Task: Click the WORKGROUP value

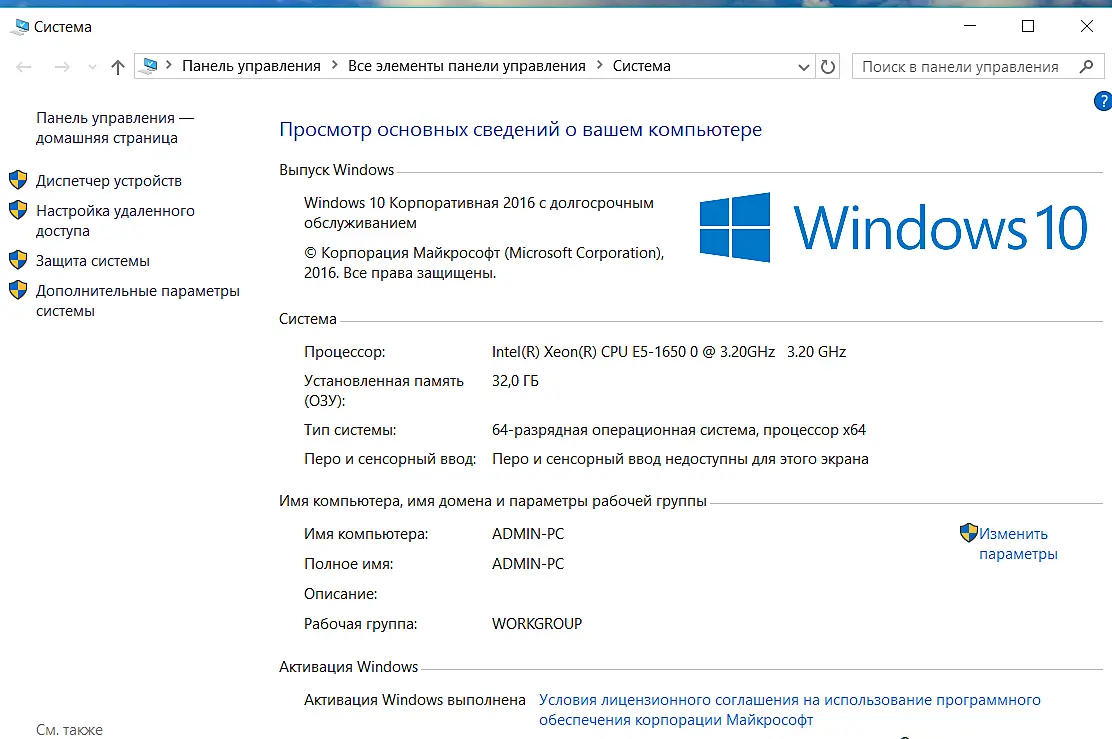Action: (537, 624)
